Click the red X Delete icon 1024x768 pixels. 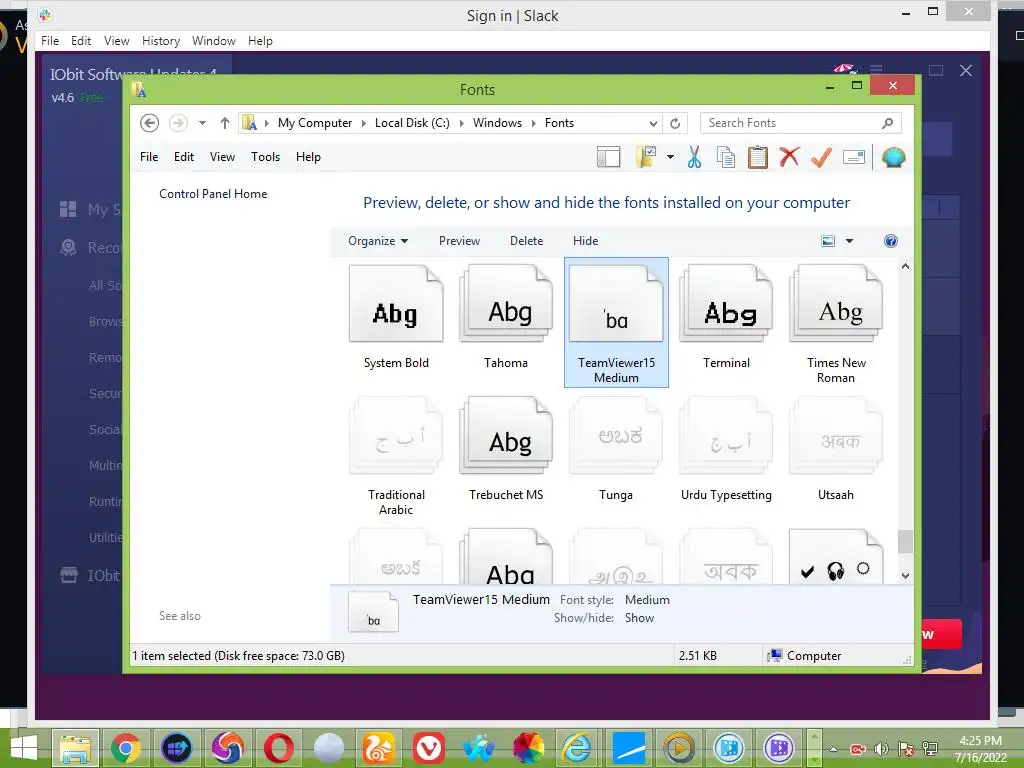point(789,157)
